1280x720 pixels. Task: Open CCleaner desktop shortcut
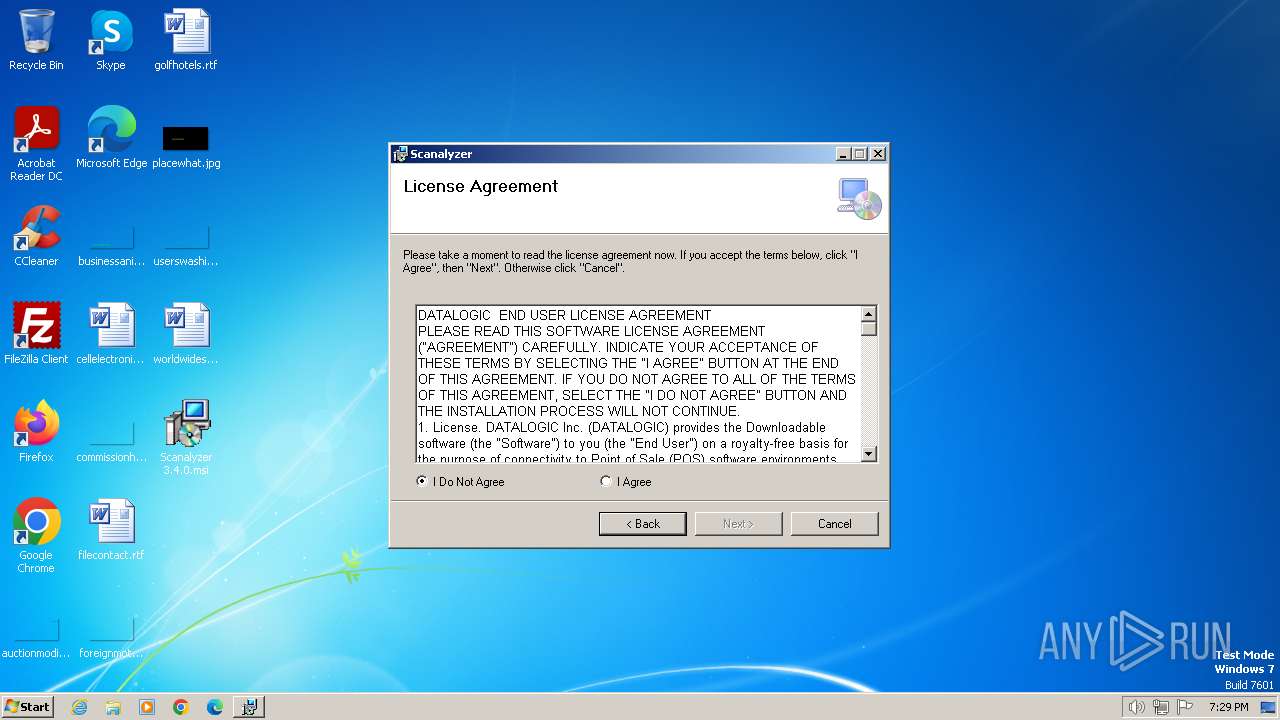[36, 235]
